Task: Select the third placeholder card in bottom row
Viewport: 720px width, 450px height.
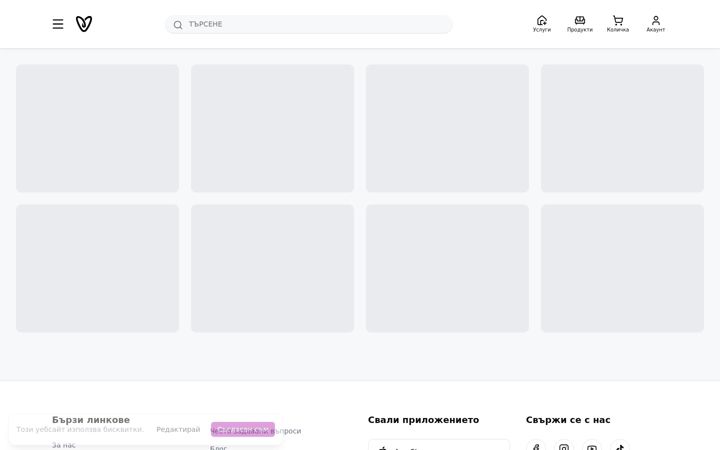Action: (447, 268)
